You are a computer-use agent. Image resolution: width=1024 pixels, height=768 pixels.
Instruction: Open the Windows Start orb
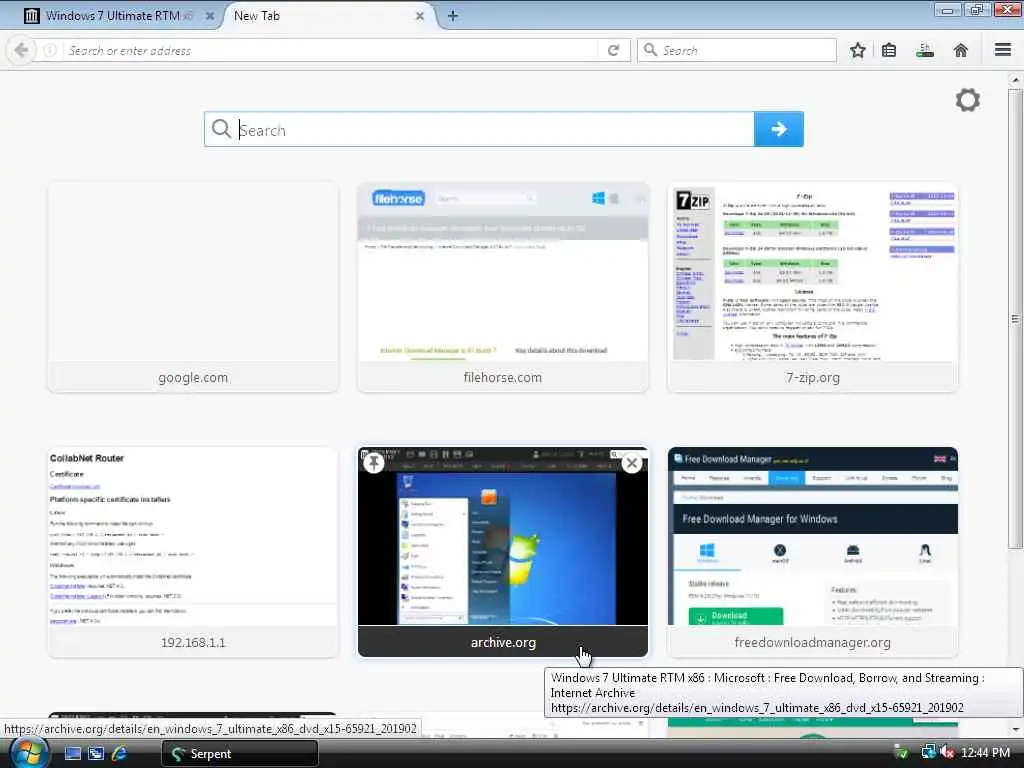click(x=27, y=753)
